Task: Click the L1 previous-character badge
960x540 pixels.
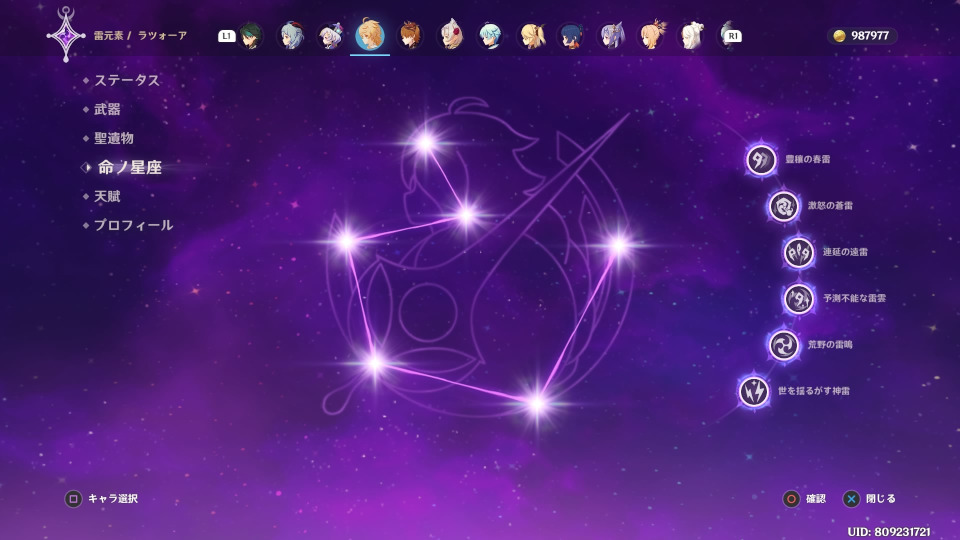Action: click(227, 36)
